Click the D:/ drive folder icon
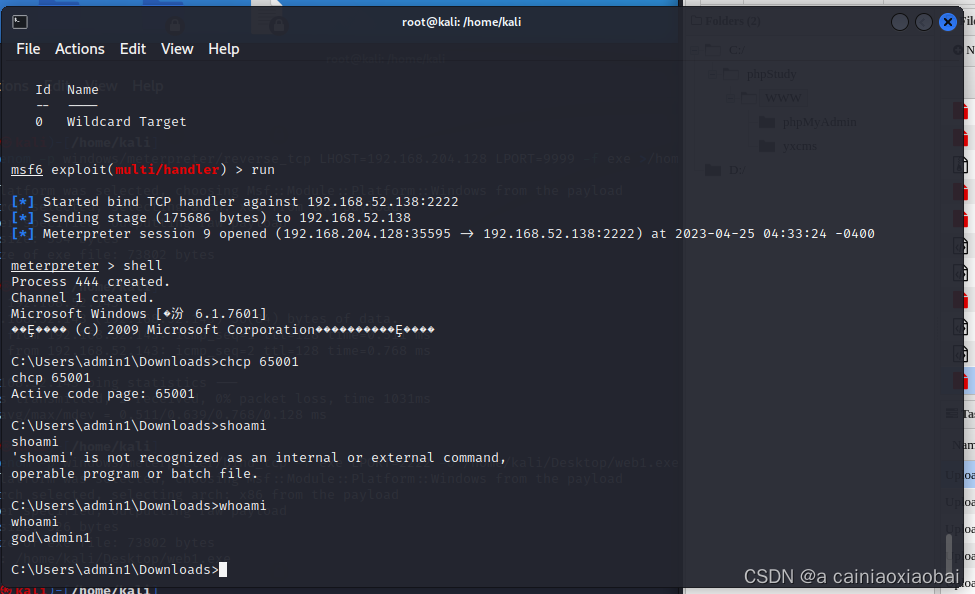 tap(713, 170)
